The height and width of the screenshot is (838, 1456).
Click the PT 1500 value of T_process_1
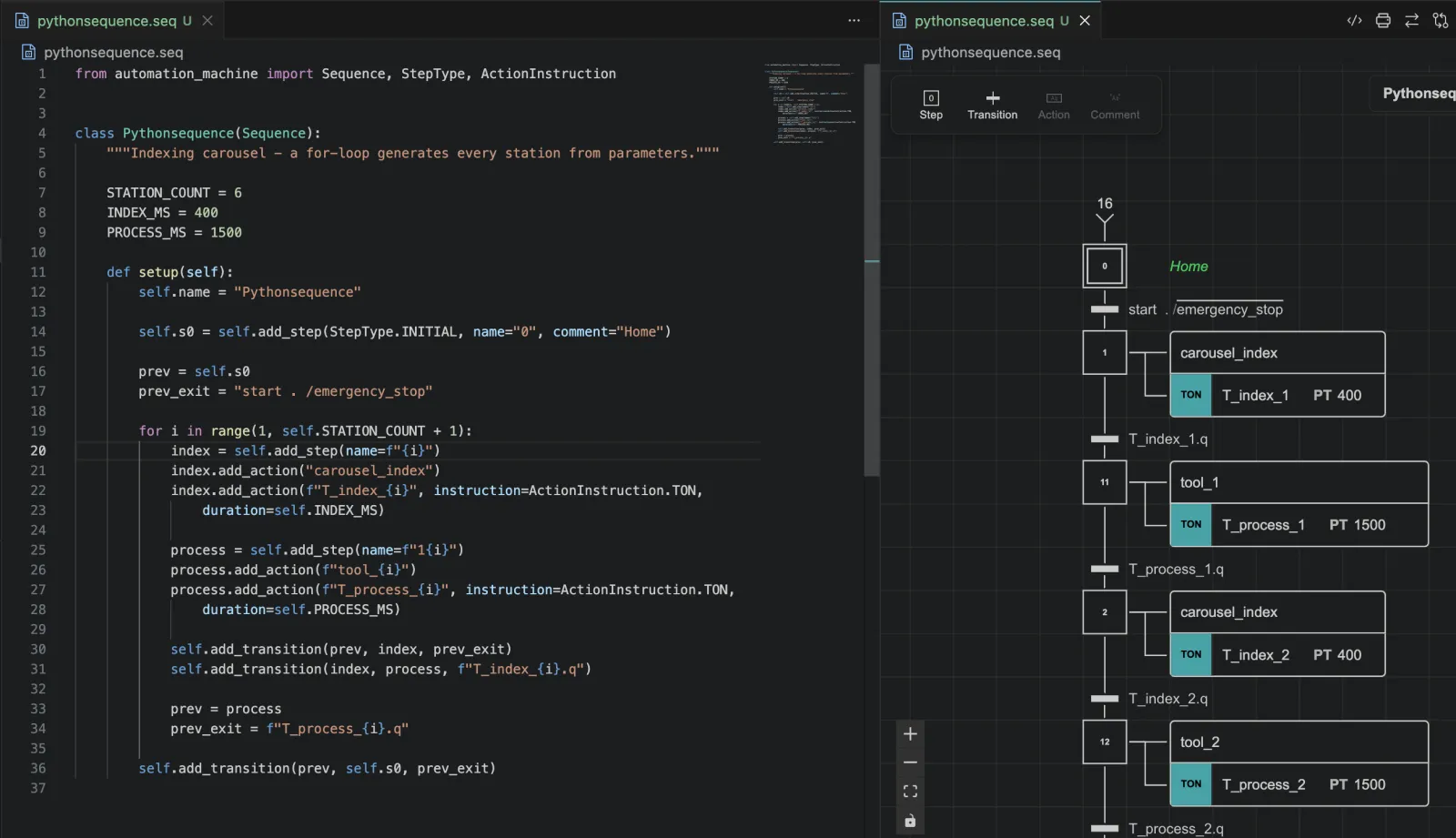point(1357,525)
